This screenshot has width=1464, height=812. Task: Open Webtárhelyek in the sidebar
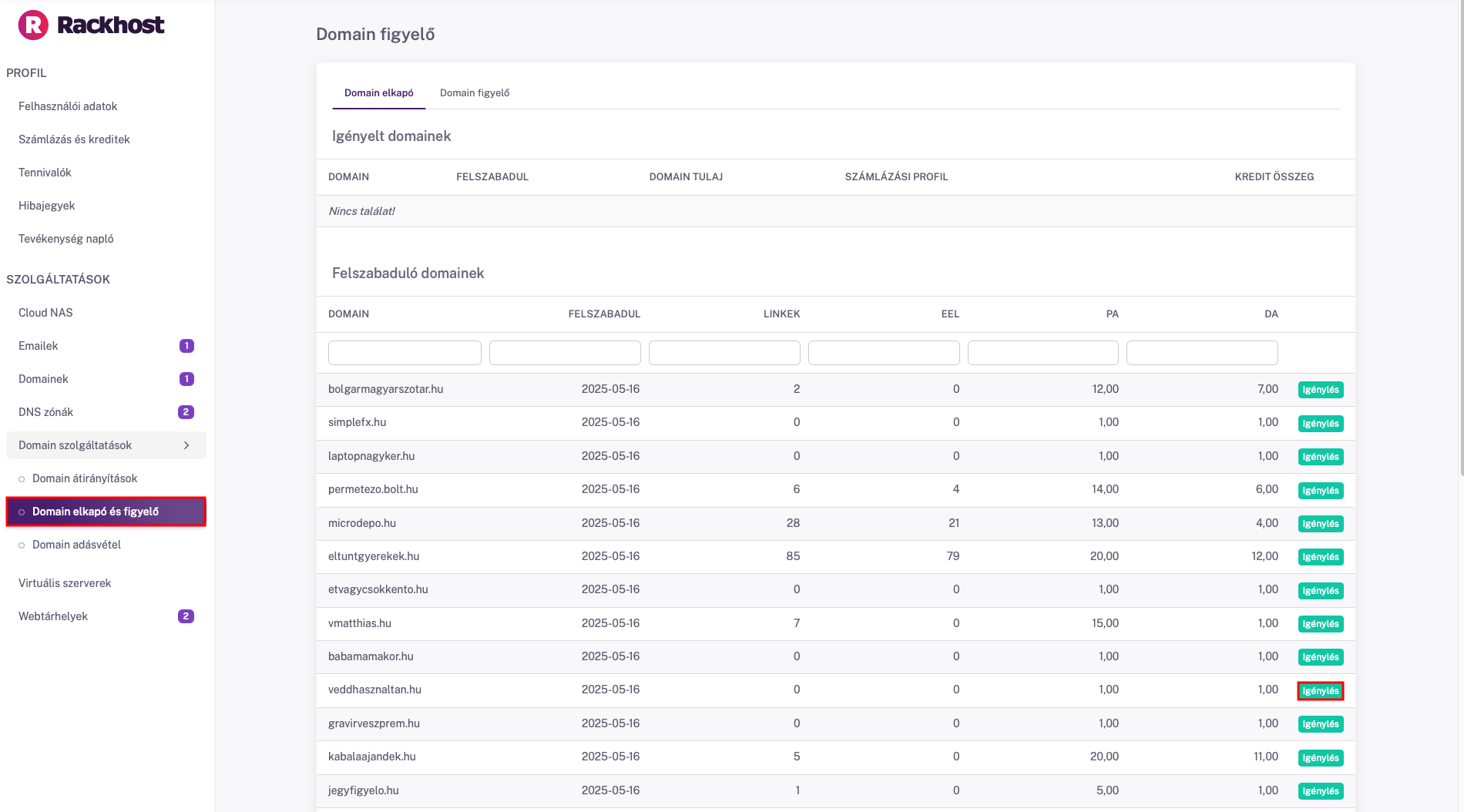tap(53, 616)
